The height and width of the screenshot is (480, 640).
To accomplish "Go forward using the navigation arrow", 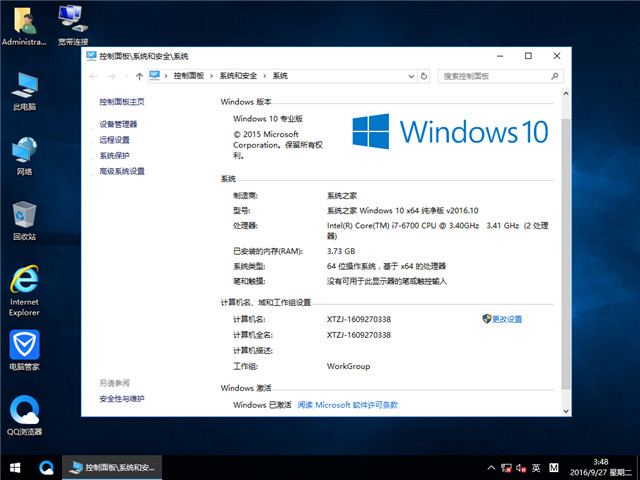I will pos(111,76).
